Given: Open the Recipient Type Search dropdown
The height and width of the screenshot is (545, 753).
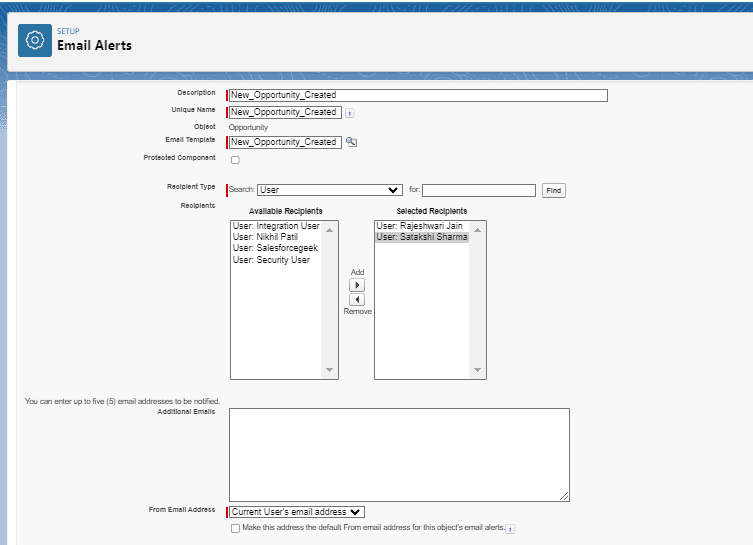Looking at the screenshot, I should 329,190.
